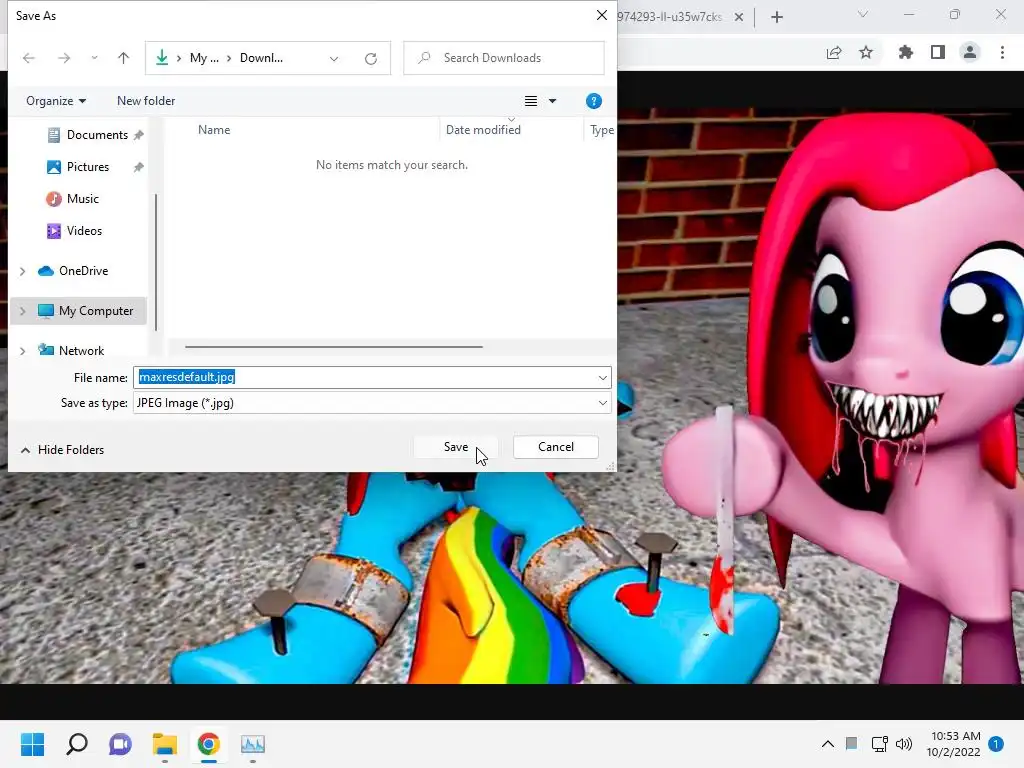
Task: Click the Back arrow in Save As dialog
Action: click(x=29, y=58)
